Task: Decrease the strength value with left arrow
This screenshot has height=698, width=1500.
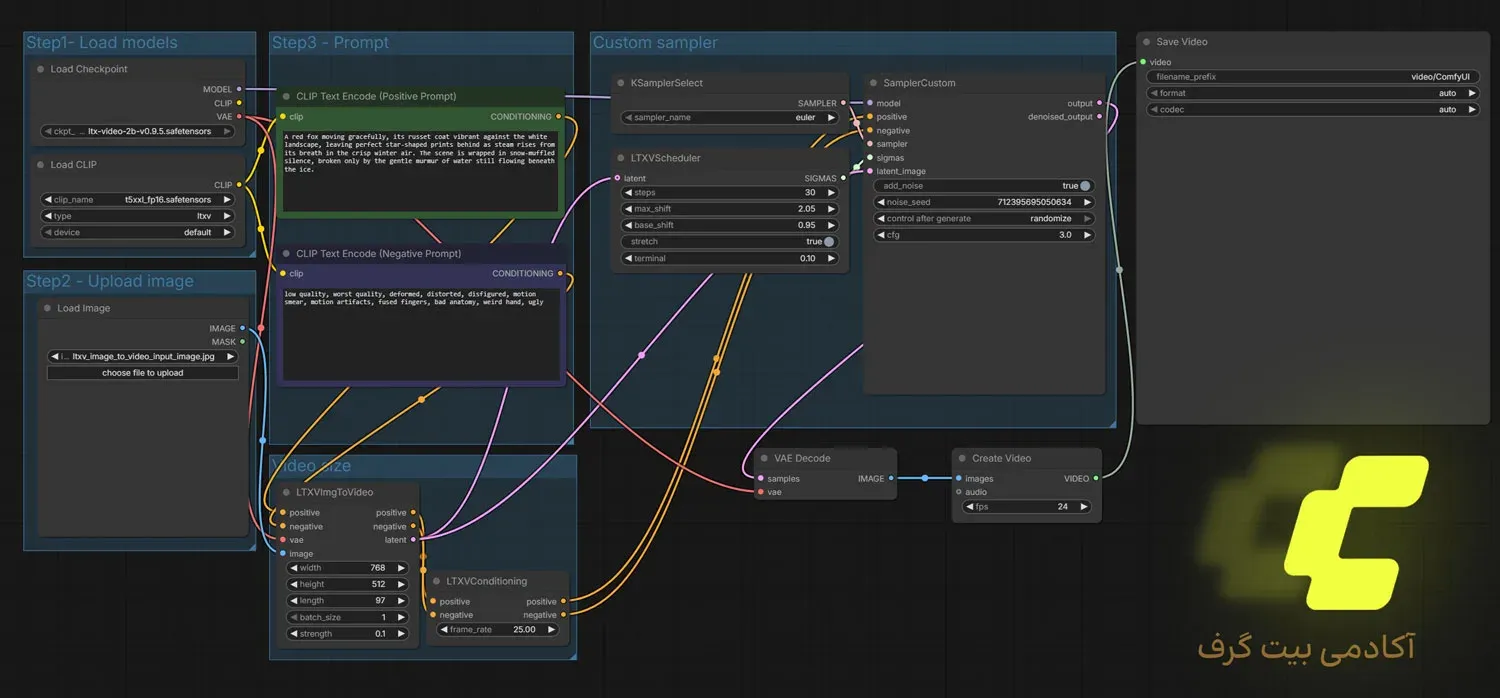Action: pos(294,634)
